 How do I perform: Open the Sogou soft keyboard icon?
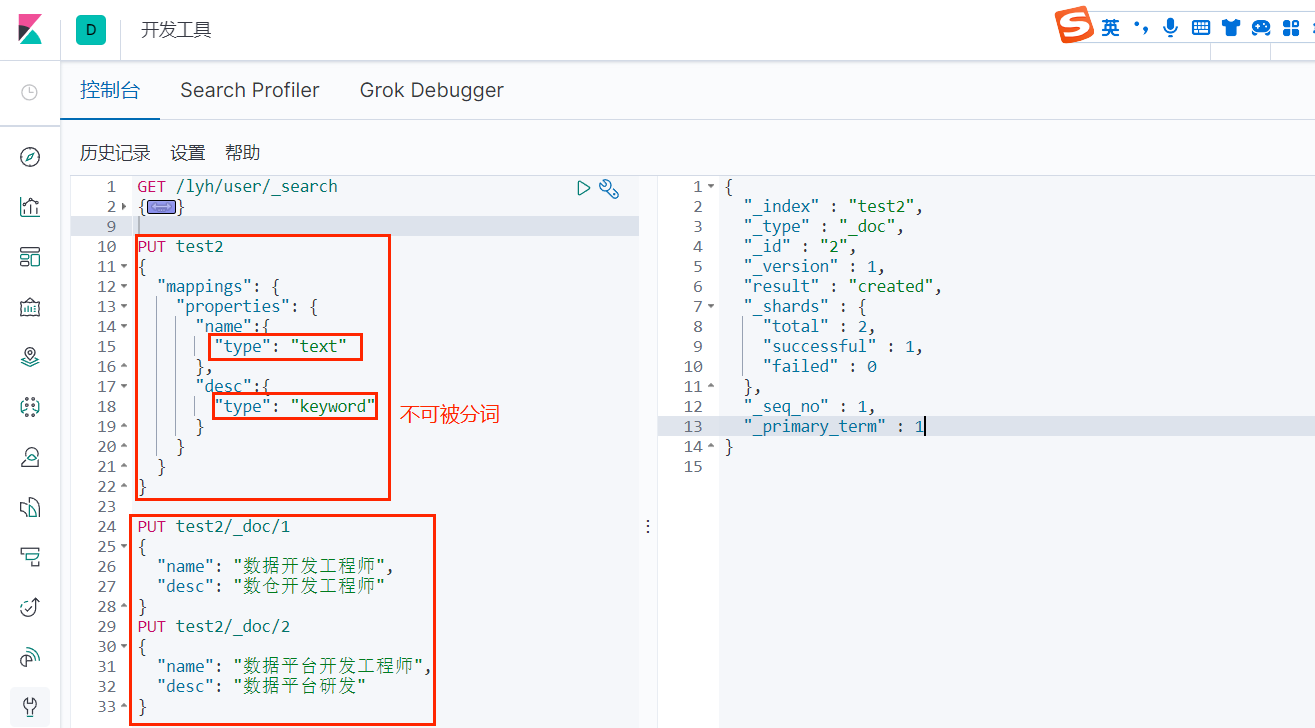[x=1201, y=28]
